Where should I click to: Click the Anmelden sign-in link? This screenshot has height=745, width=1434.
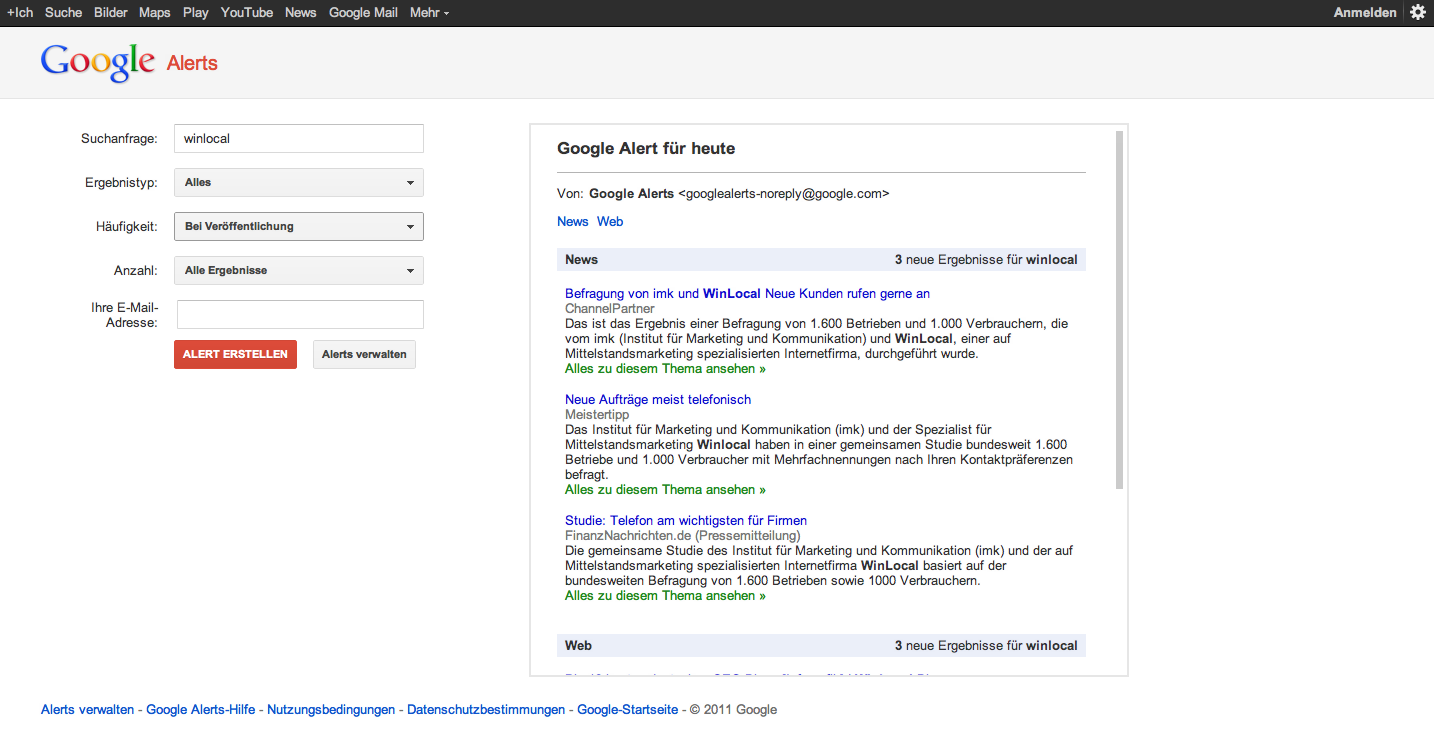(x=1365, y=12)
